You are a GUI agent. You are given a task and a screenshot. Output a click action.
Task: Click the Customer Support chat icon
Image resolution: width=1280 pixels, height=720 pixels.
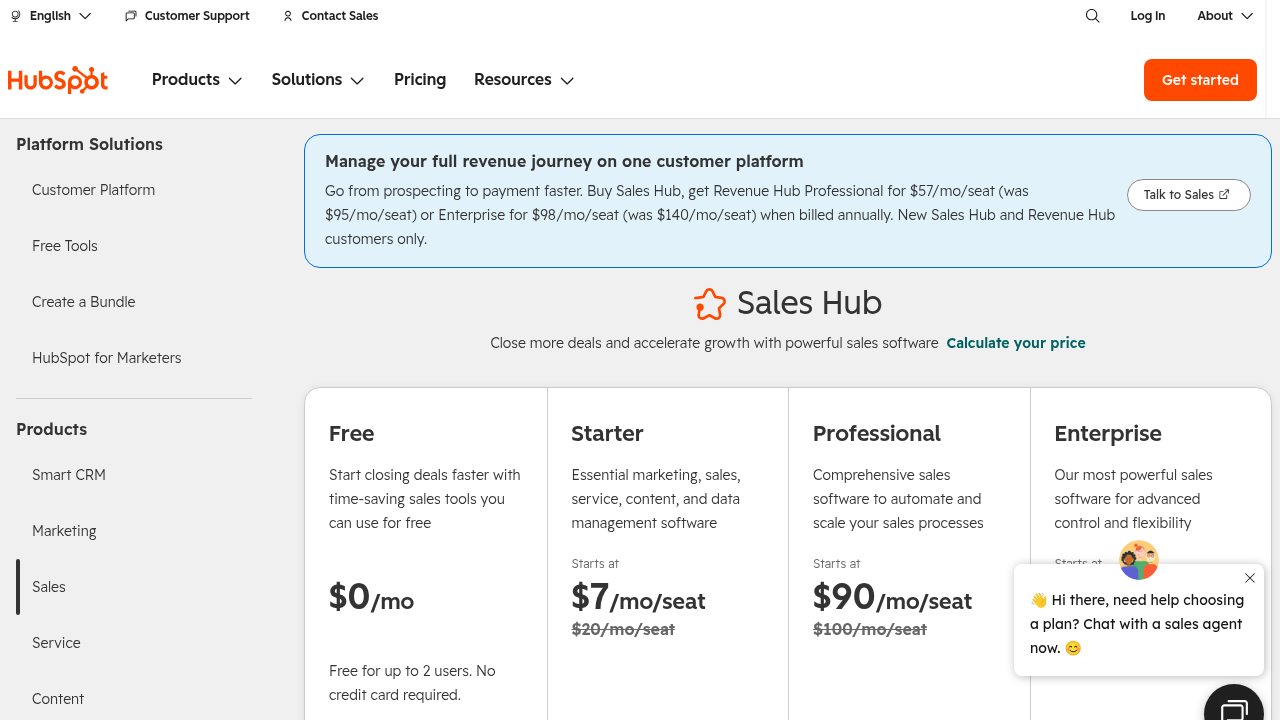point(131,16)
